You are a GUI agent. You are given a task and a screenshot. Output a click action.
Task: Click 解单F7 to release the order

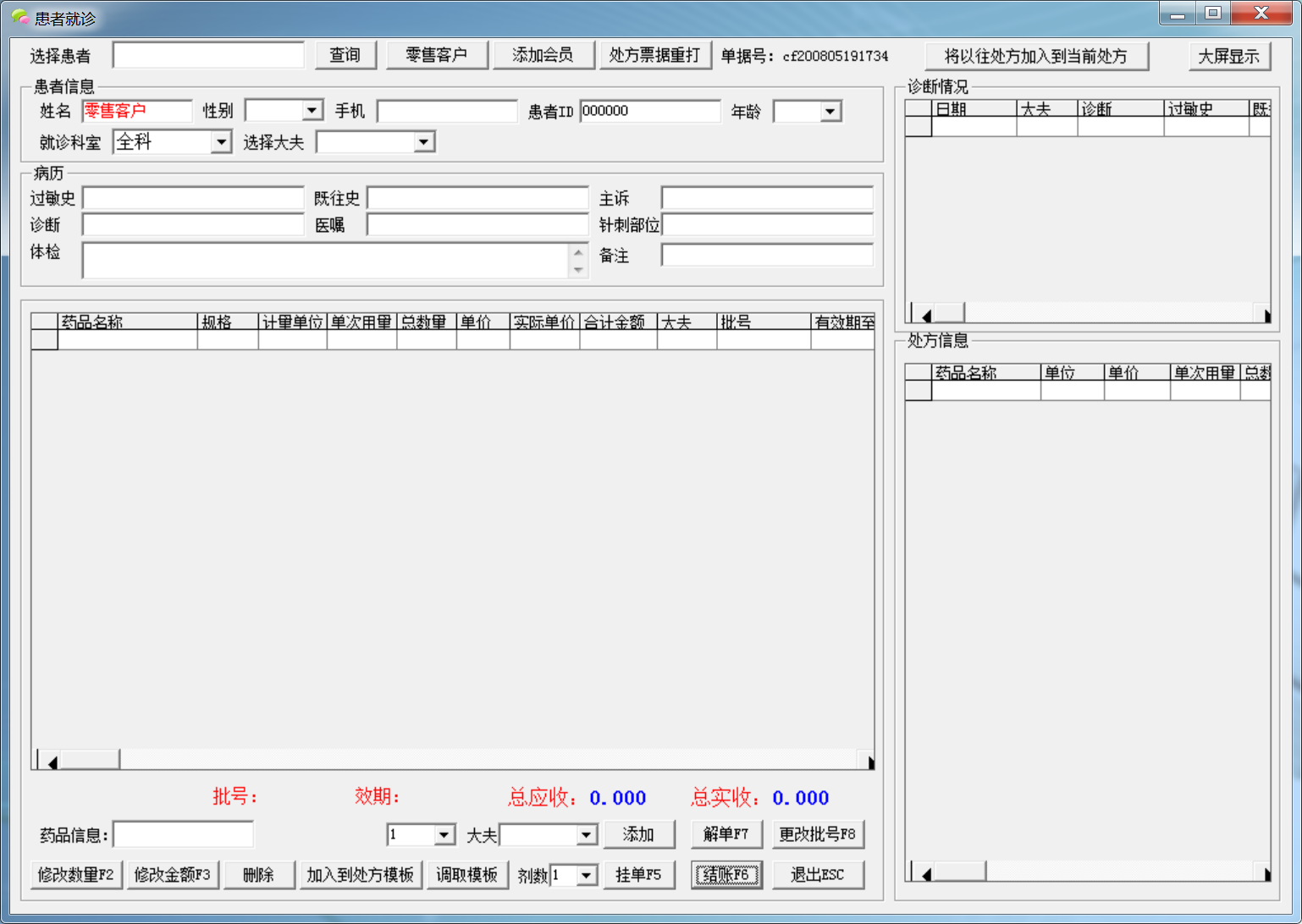[x=725, y=834]
